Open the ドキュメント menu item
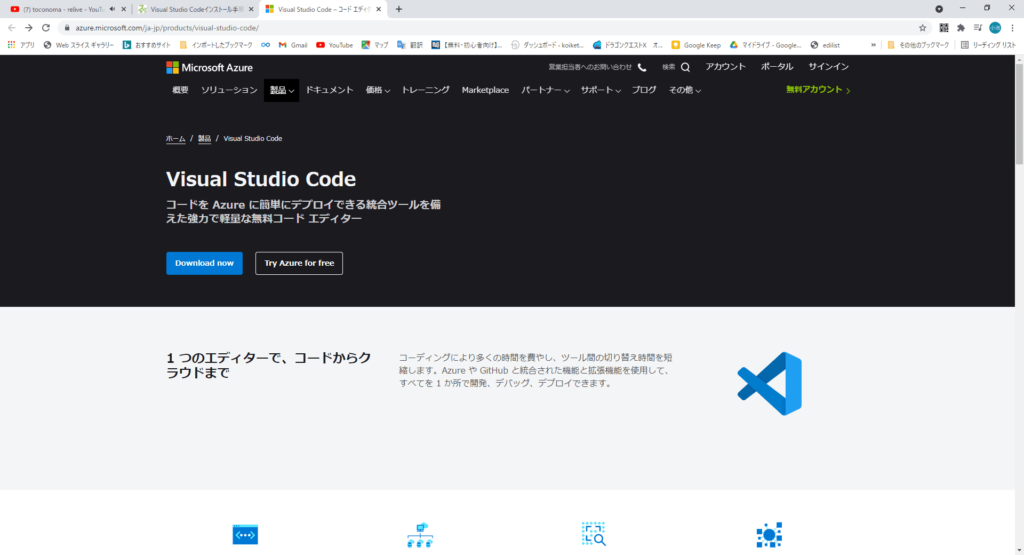Viewport: 1024px width, 555px height. coord(329,90)
